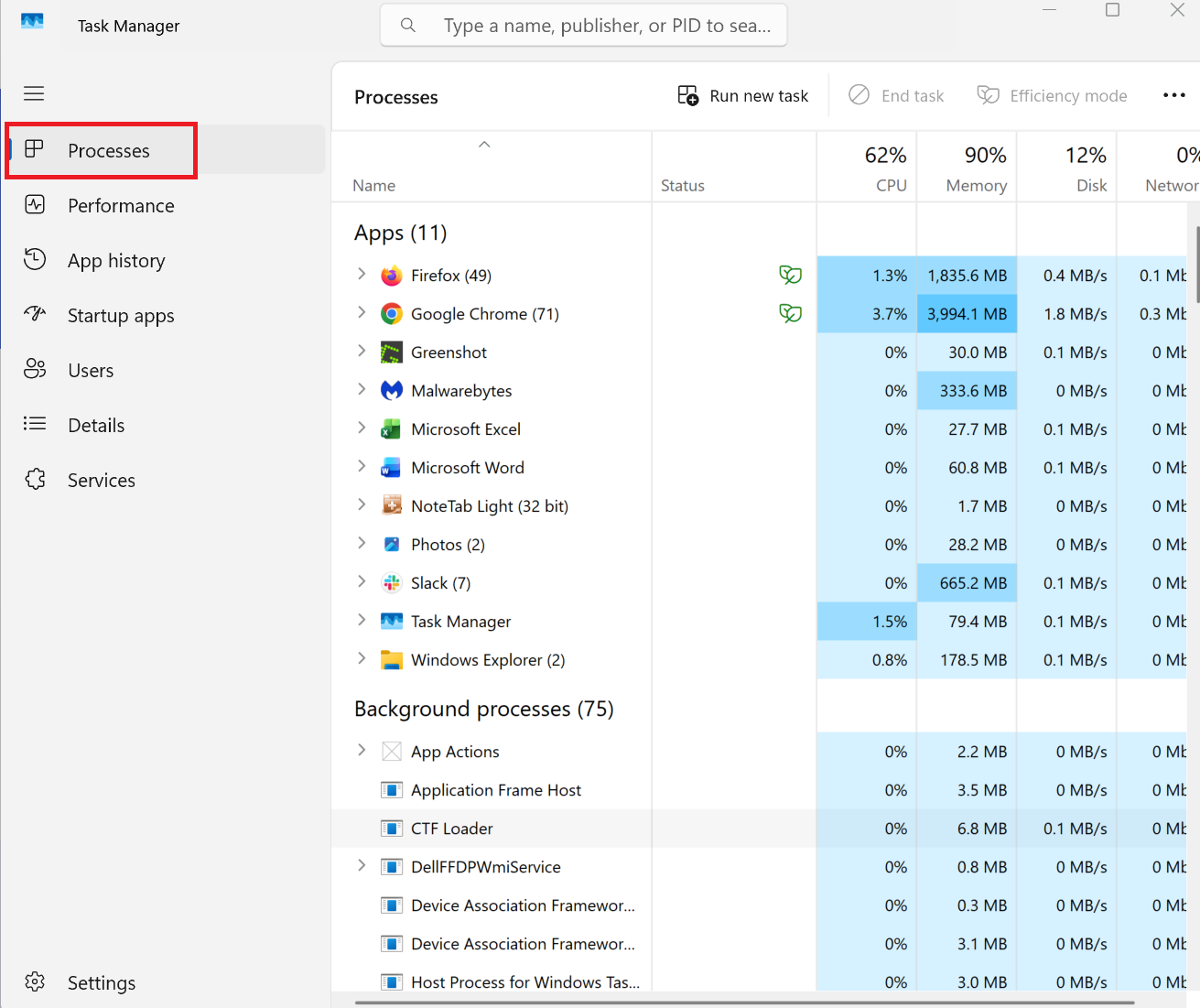Click the Task Manager logo icon in title bar
Screen dimensions: 1200x1008
32,21
